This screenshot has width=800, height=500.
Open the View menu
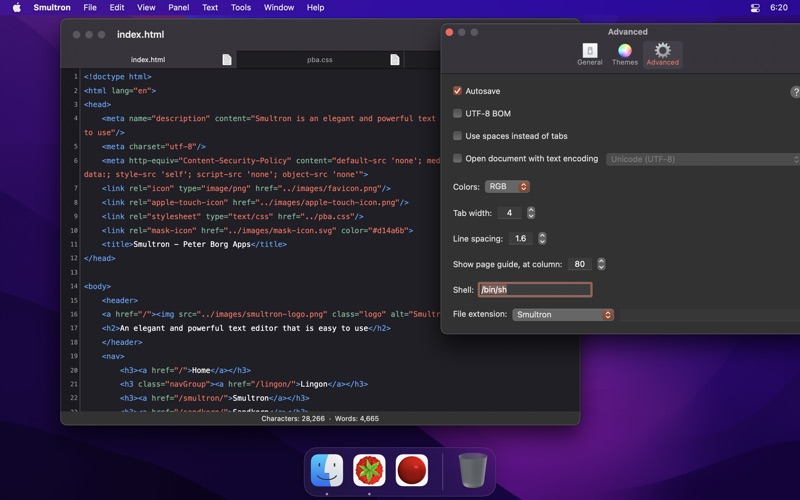pyautogui.click(x=146, y=8)
